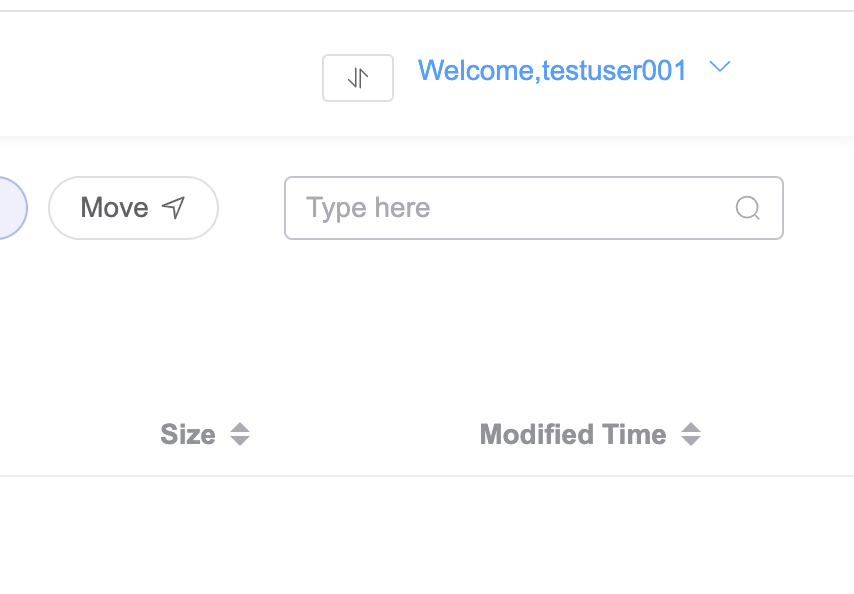Screen dimensions: 854x594
Task: Focus the Type here search field
Action: click(x=534, y=208)
